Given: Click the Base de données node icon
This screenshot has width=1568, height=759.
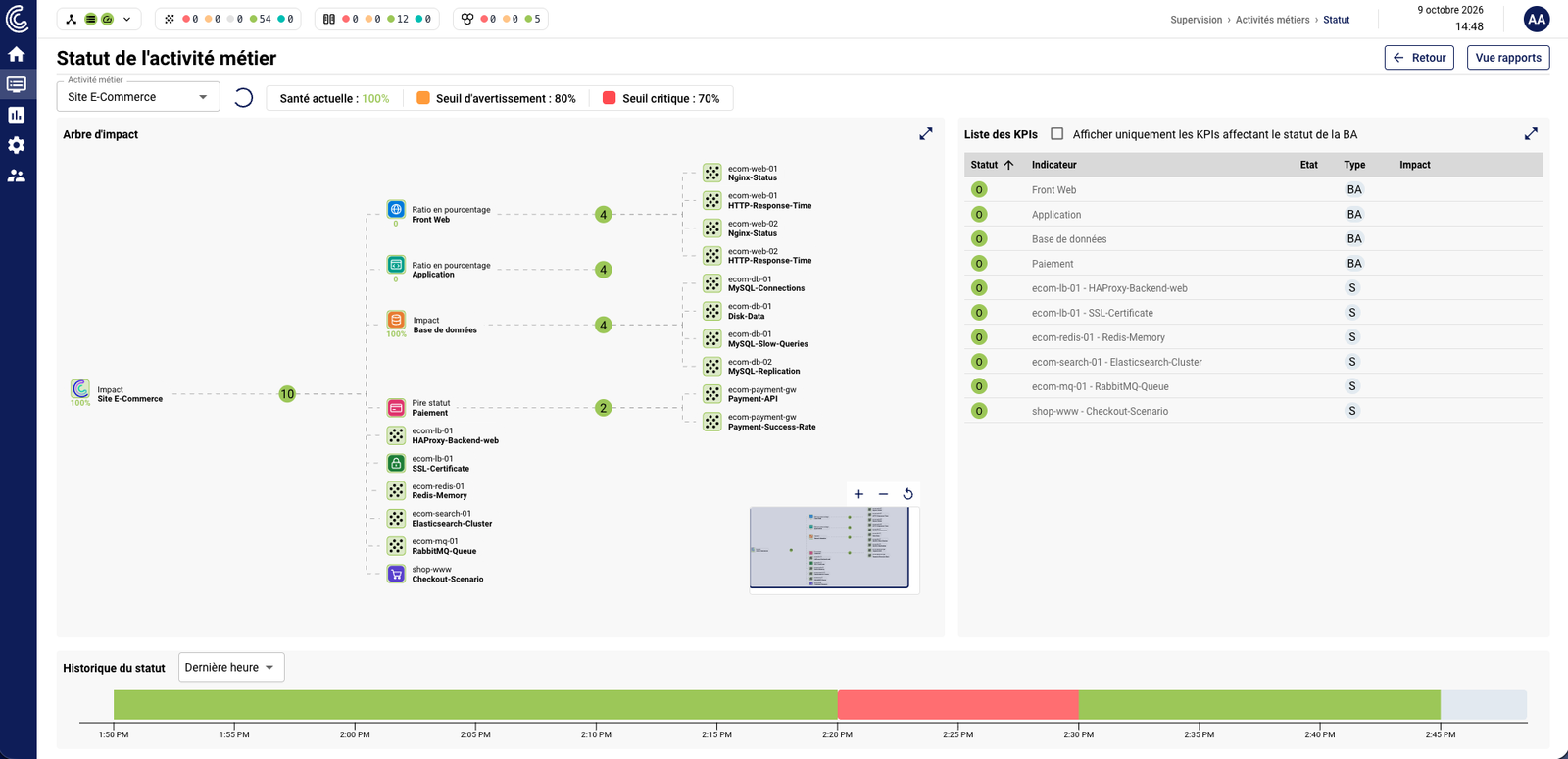Looking at the screenshot, I should pos(396,320).
